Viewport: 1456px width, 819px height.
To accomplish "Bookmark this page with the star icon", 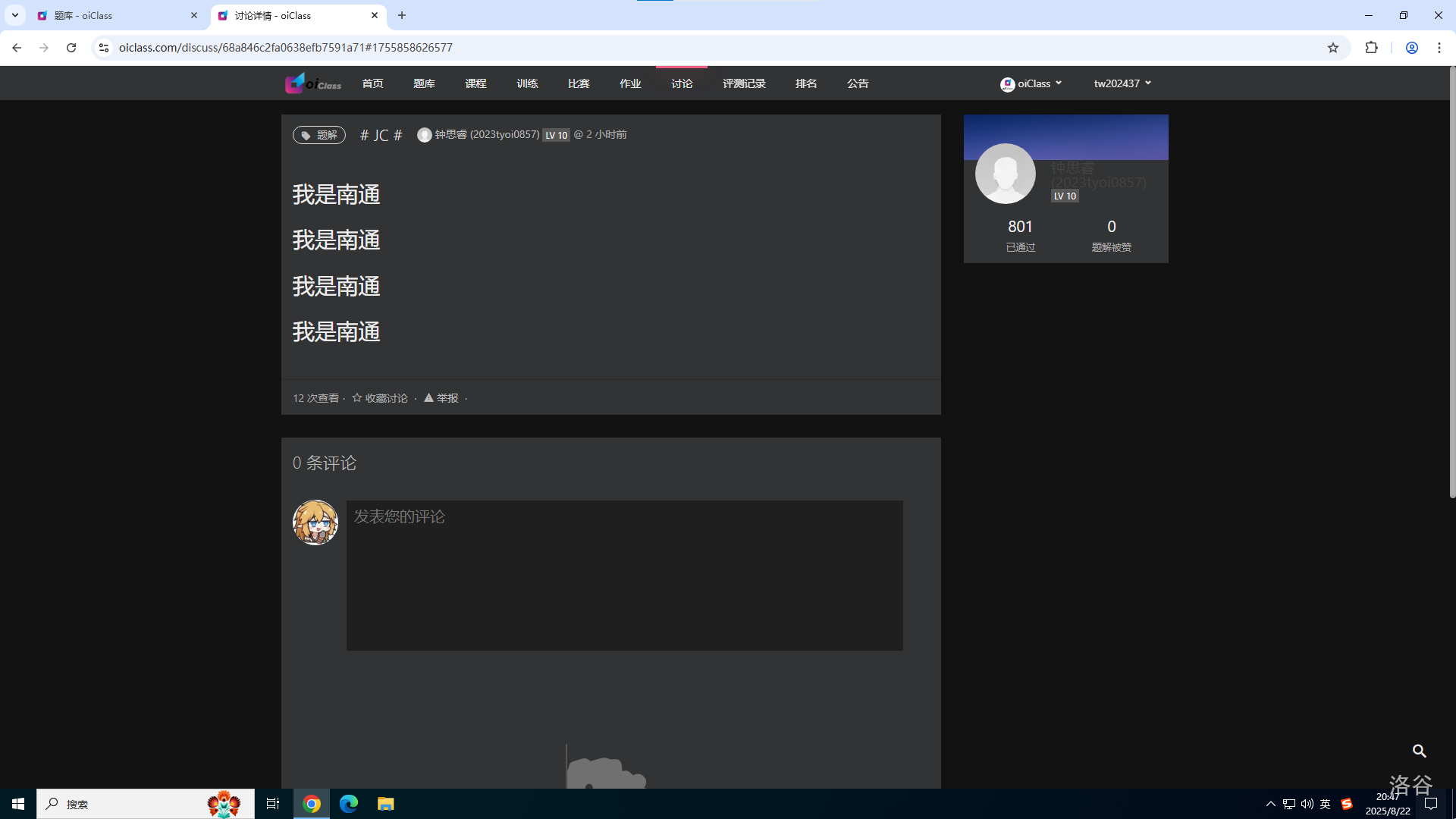I will [x=1333, y=47].
